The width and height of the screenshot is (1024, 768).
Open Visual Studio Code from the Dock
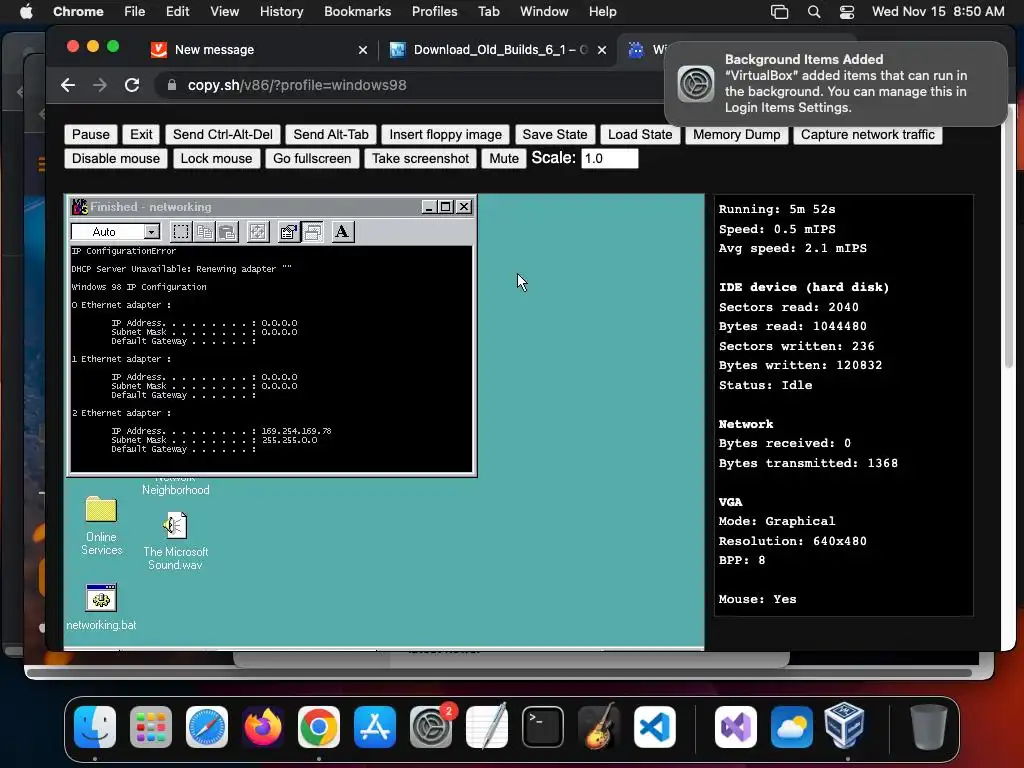pos(655,727)
